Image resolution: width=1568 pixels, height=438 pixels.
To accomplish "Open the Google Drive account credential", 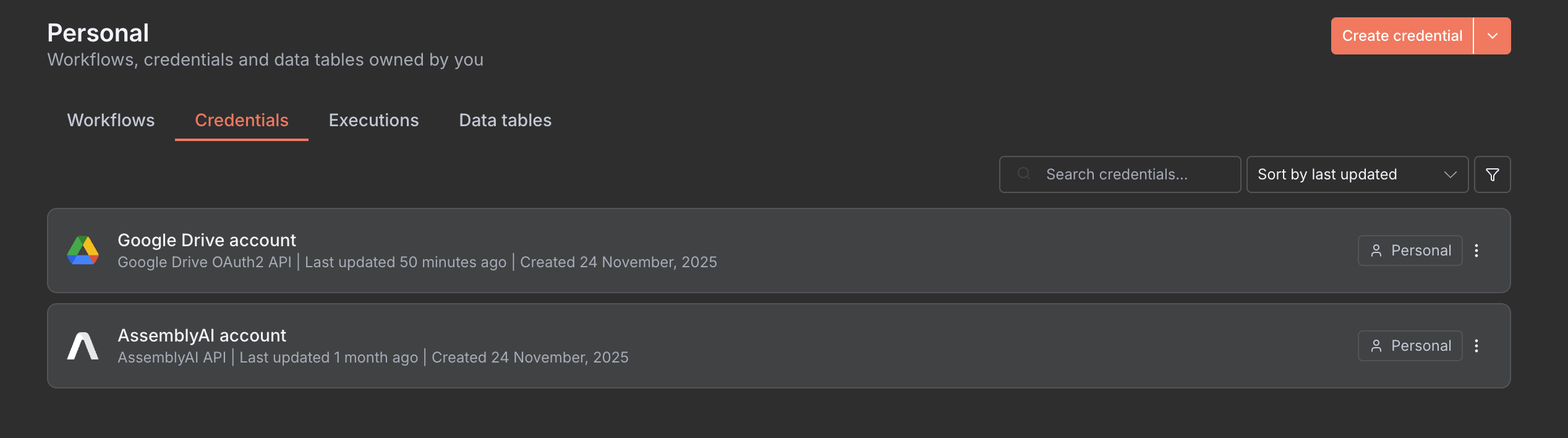I will tap(207, 240).
